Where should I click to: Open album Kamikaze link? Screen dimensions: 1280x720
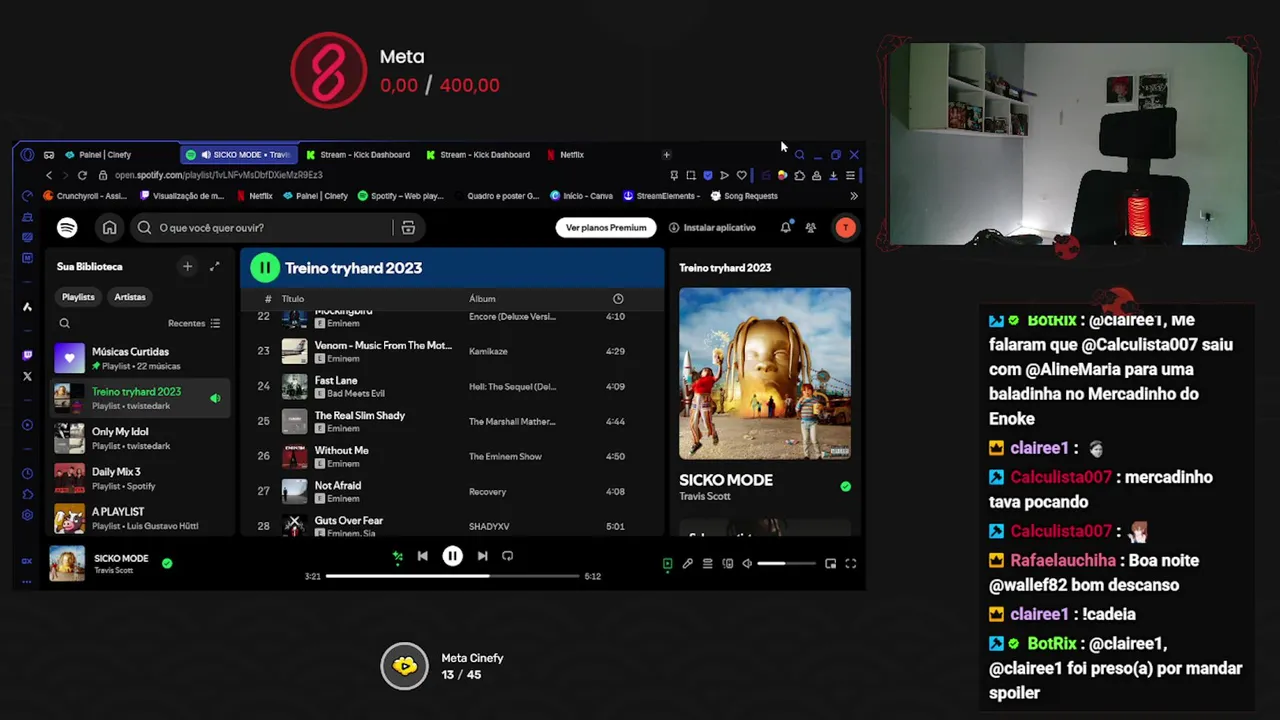coord(488,352)
